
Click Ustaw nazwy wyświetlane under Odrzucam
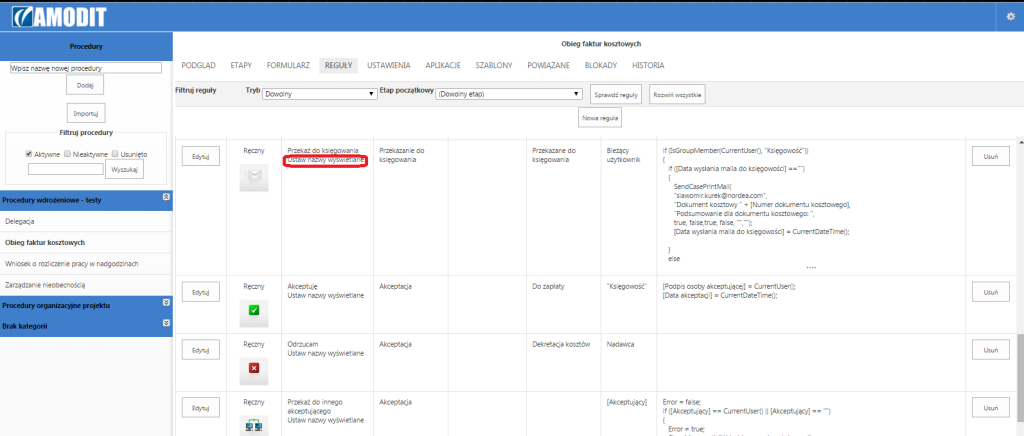tap(326, 353)
